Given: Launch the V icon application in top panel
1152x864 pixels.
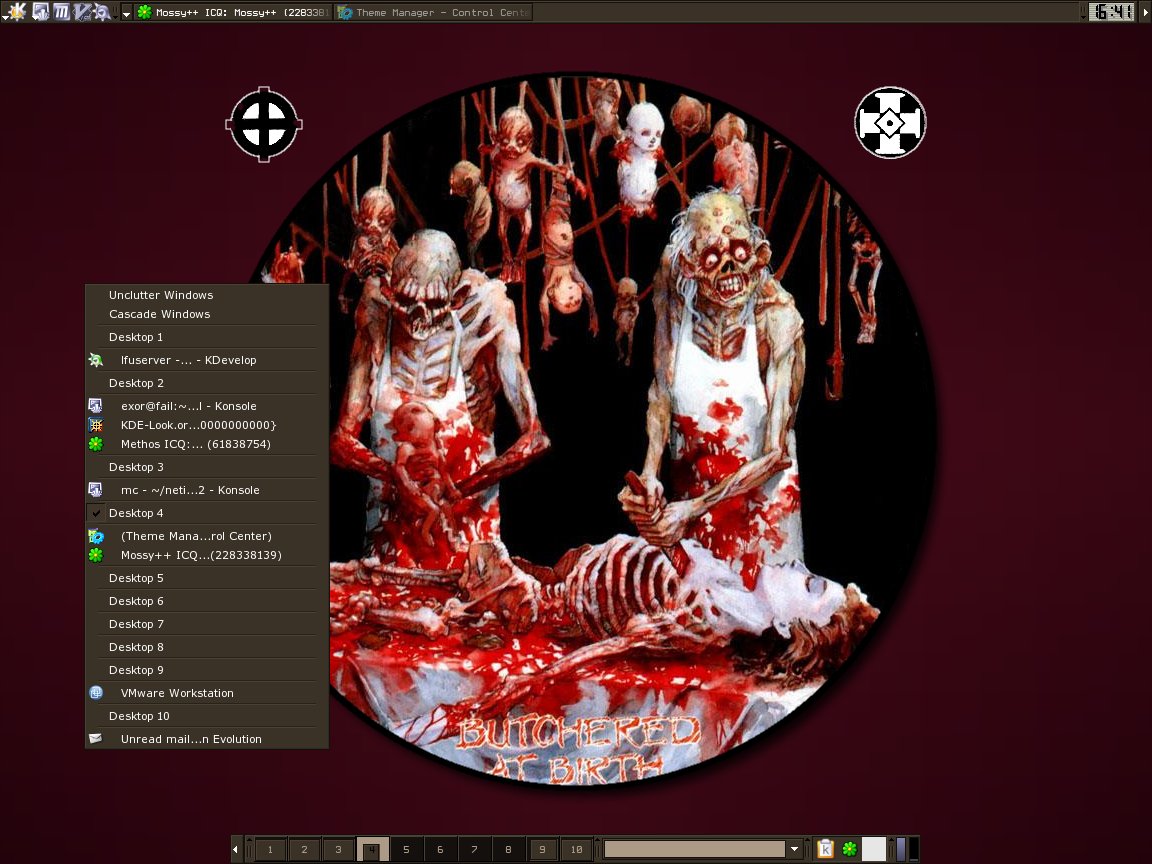Looking at the screenshot, I should [82, 11].
